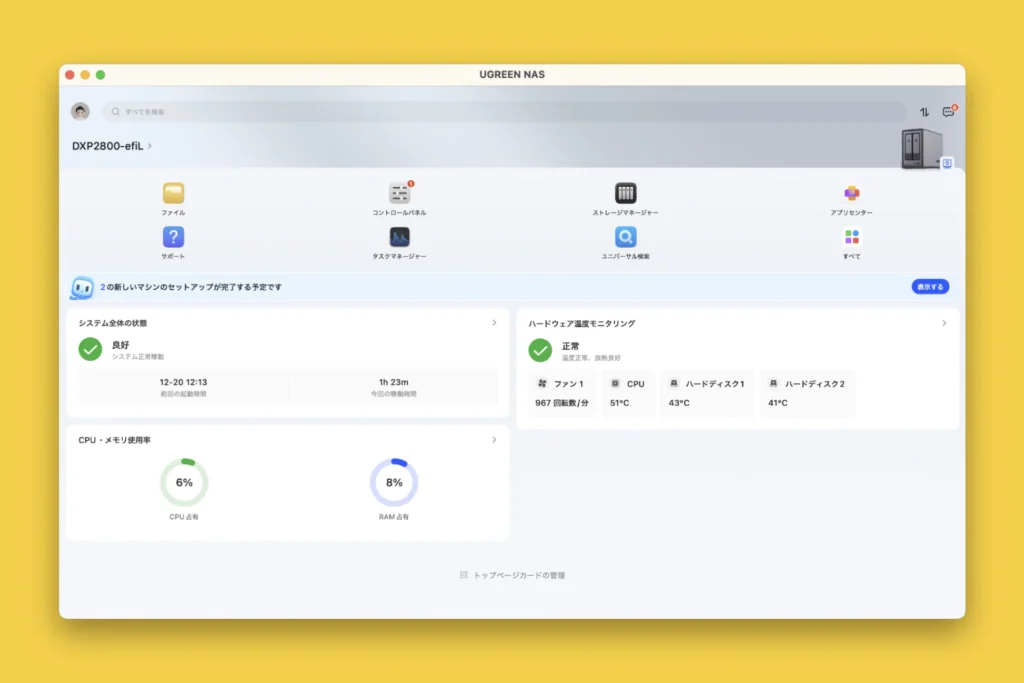Expand the DXP2800-efiL device name chevron
This screenshot has width=1024, height=683.
[x=150, y=146]
